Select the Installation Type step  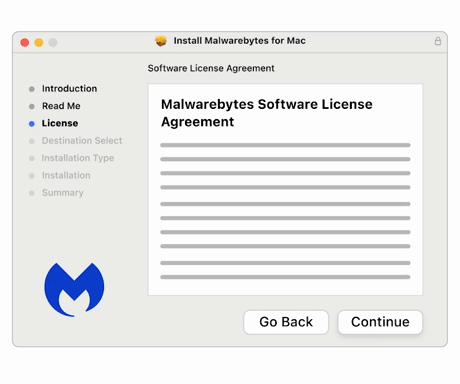point(78,158)
